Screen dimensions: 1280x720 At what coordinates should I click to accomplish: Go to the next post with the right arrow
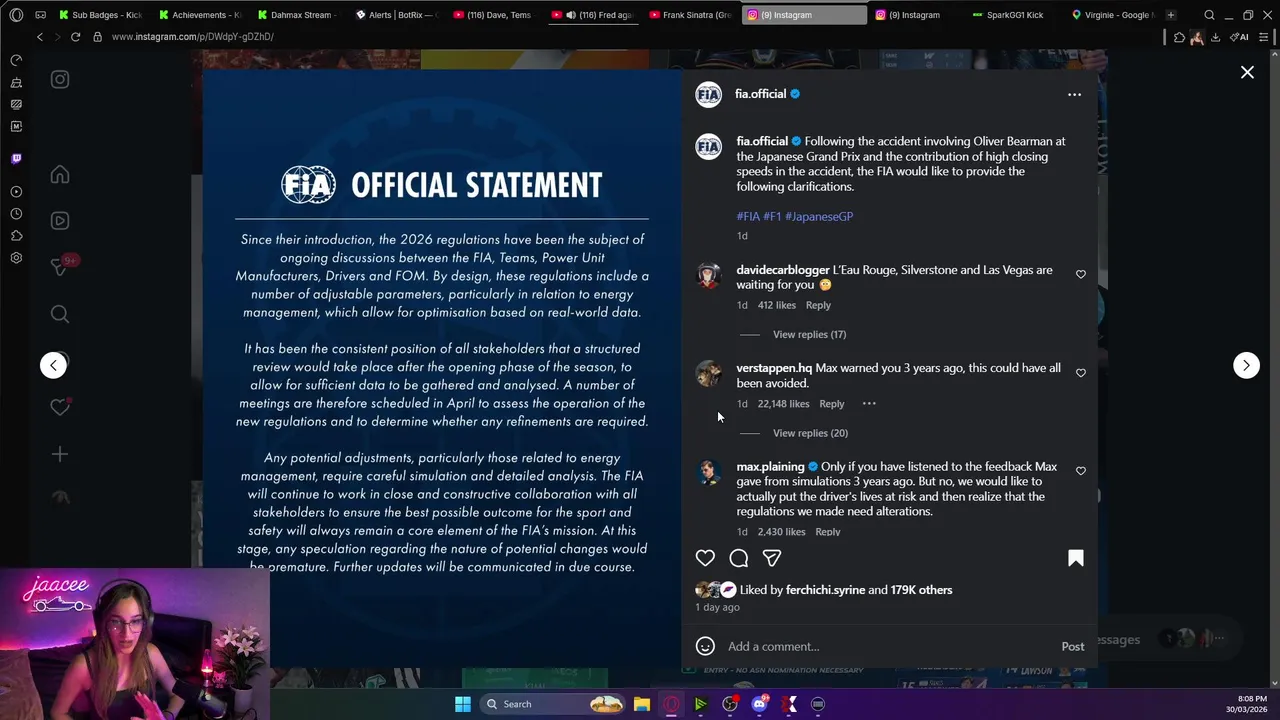(1246, 365)
